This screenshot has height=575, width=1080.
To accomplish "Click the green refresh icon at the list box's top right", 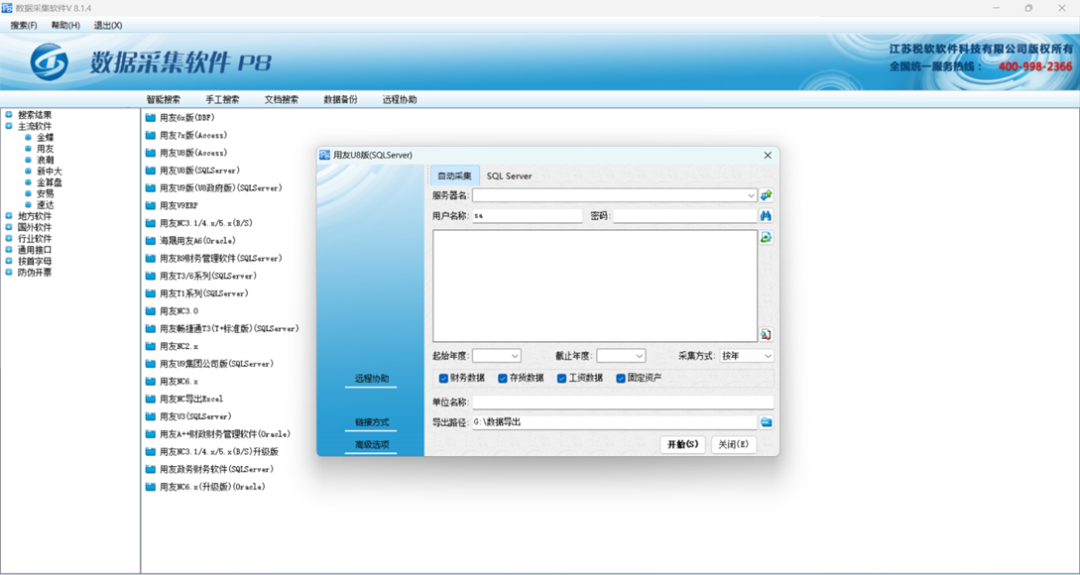I will coord(766,238).
